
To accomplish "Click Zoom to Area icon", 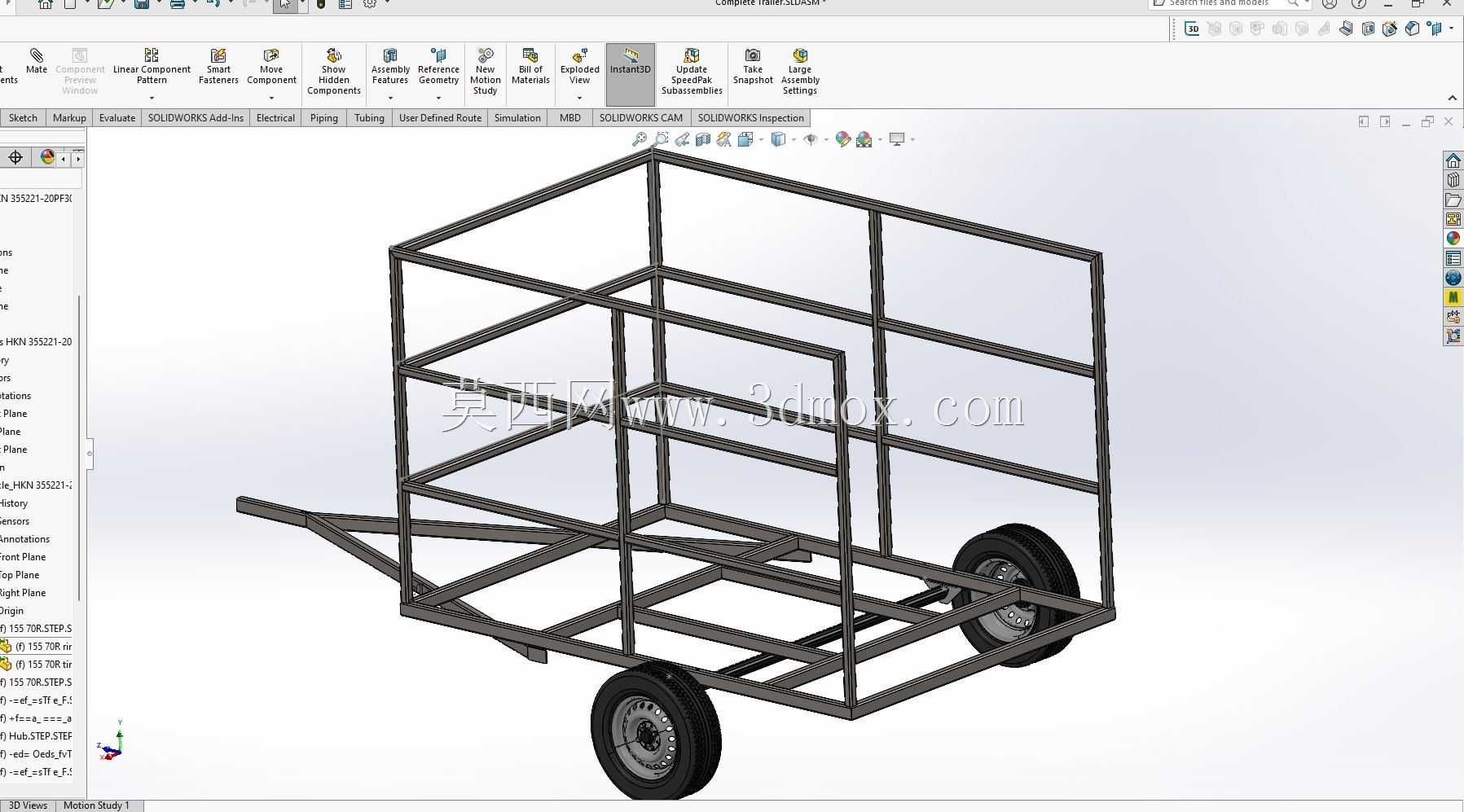I will pyautogui.click(x=662, y=139).
